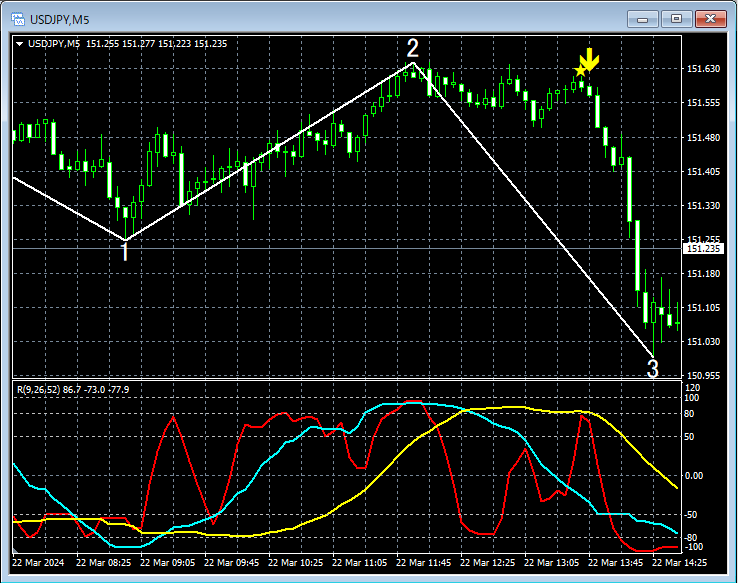Click the 22 Mar 11:45 time label
Image resolution: width=739 pixels, height=583 pixels.
[x=423, y=563]
